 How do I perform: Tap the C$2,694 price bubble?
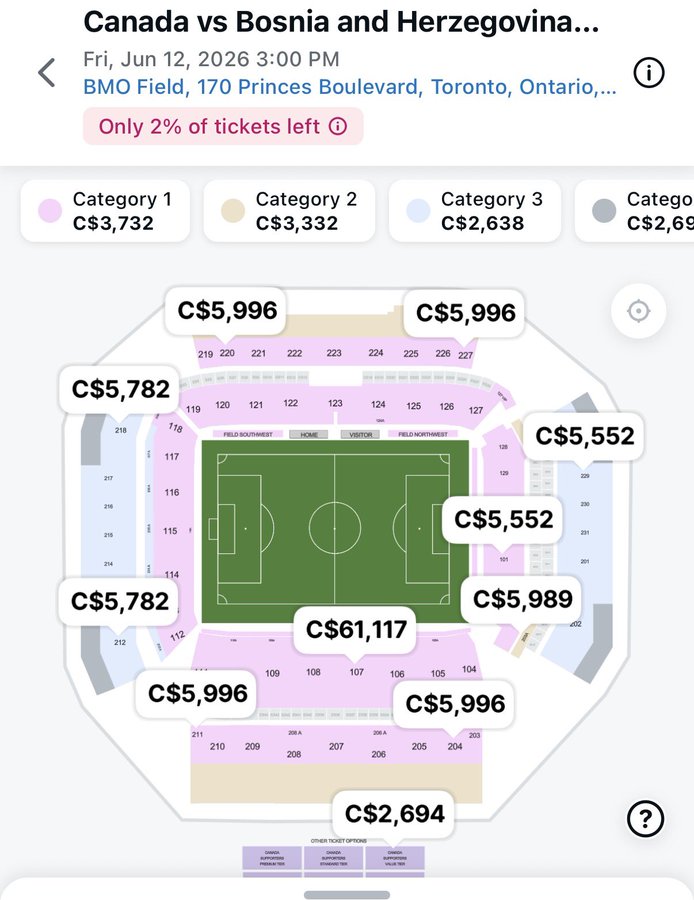395,812
